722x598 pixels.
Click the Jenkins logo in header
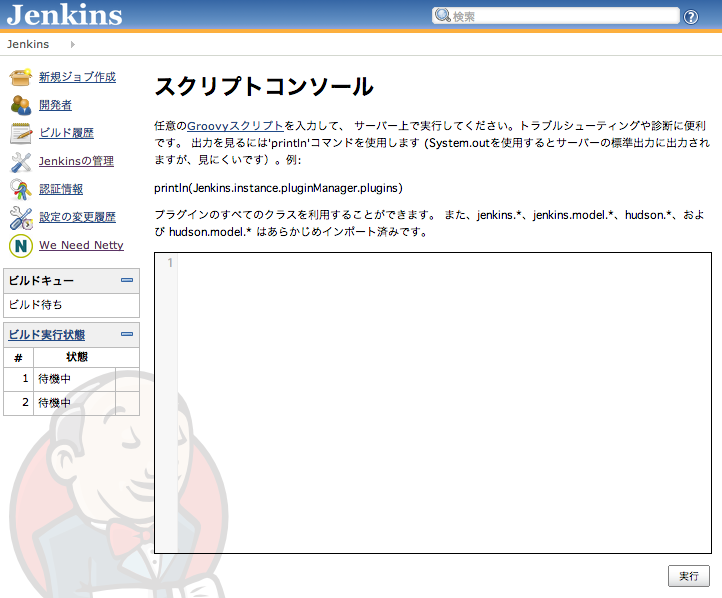64,14
